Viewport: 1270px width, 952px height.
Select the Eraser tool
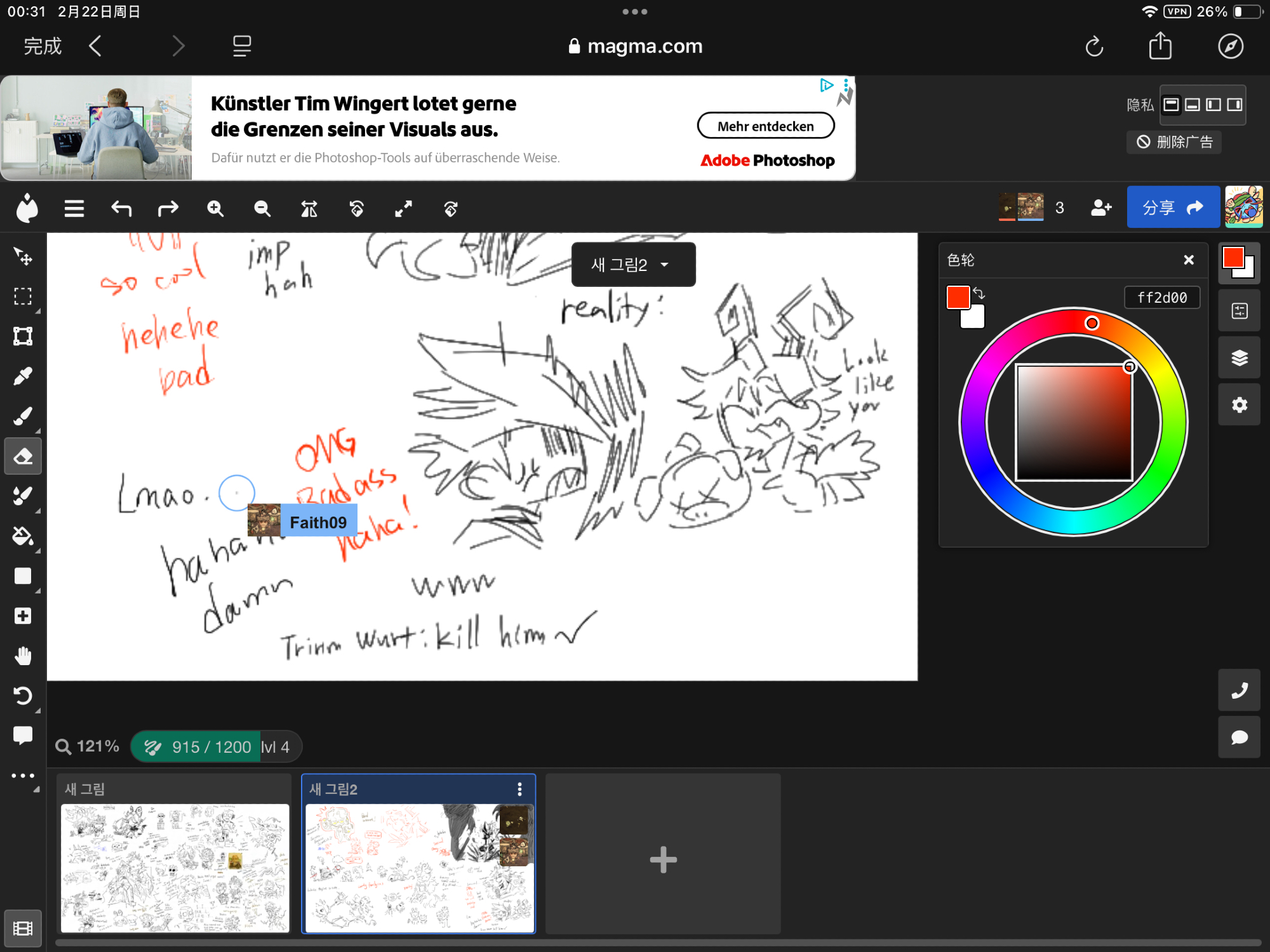(23, 456)
